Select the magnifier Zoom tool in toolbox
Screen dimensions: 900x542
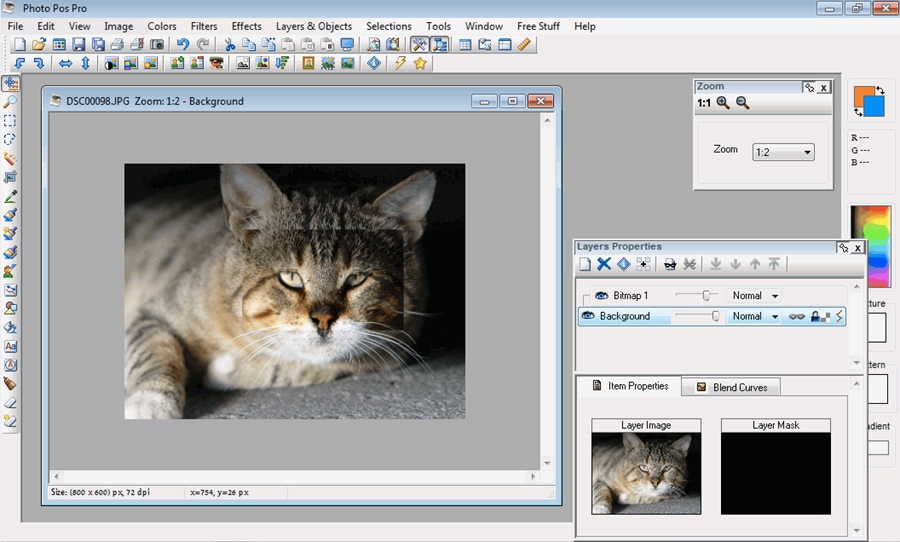(10, 102)
